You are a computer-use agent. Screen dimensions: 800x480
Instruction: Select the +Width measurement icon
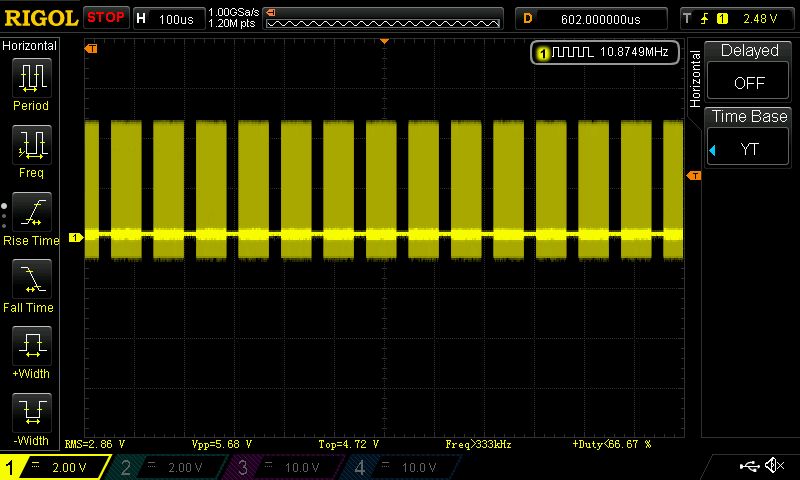click(x=32, y=345)
